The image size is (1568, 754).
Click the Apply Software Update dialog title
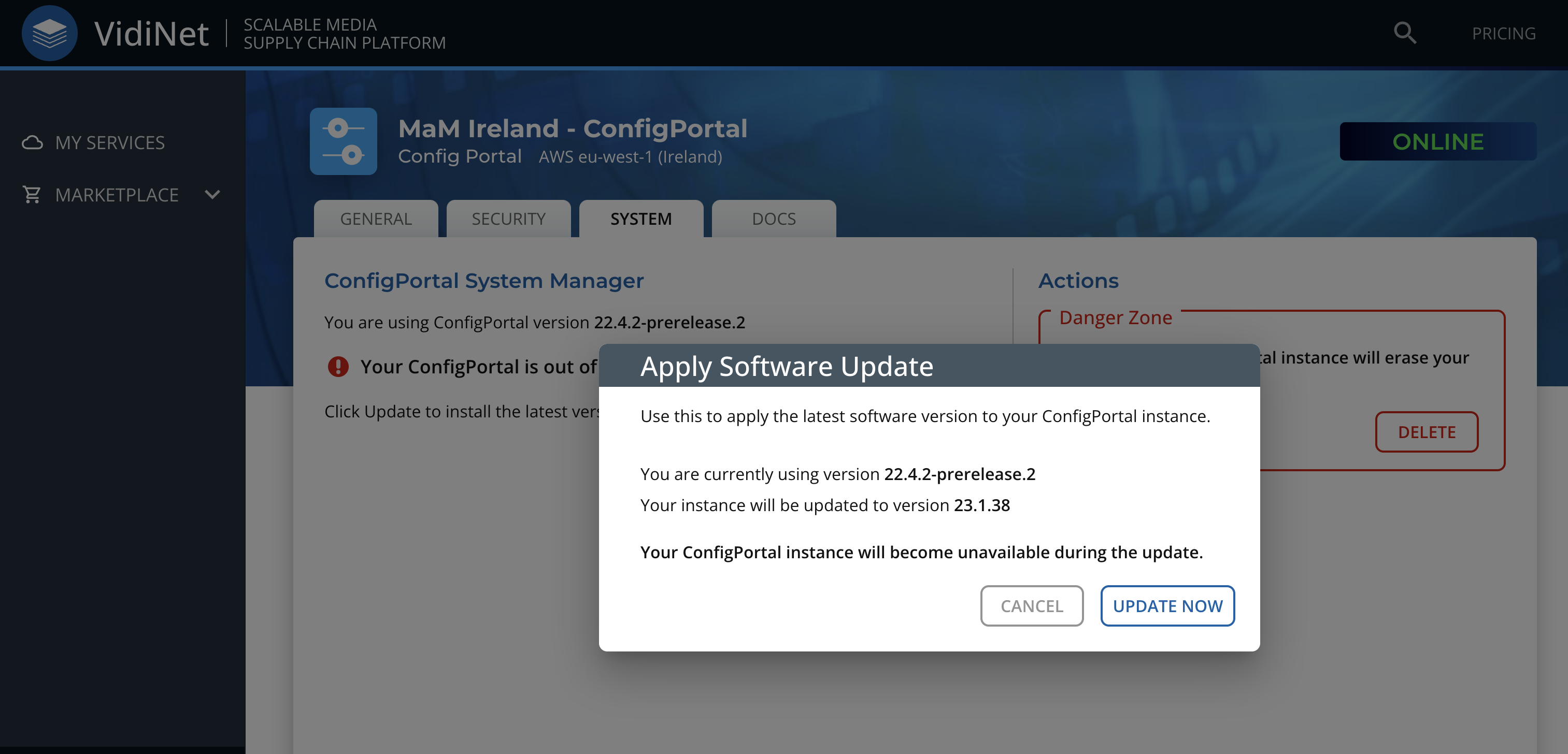[x=787, y=366]
